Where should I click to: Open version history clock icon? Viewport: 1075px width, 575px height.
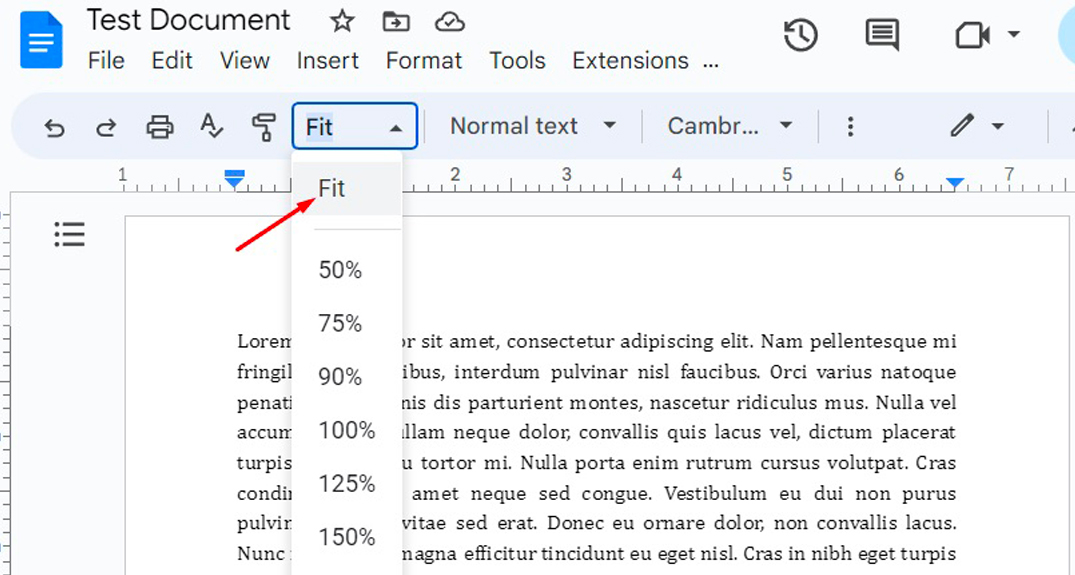click(x=801, y=34)
